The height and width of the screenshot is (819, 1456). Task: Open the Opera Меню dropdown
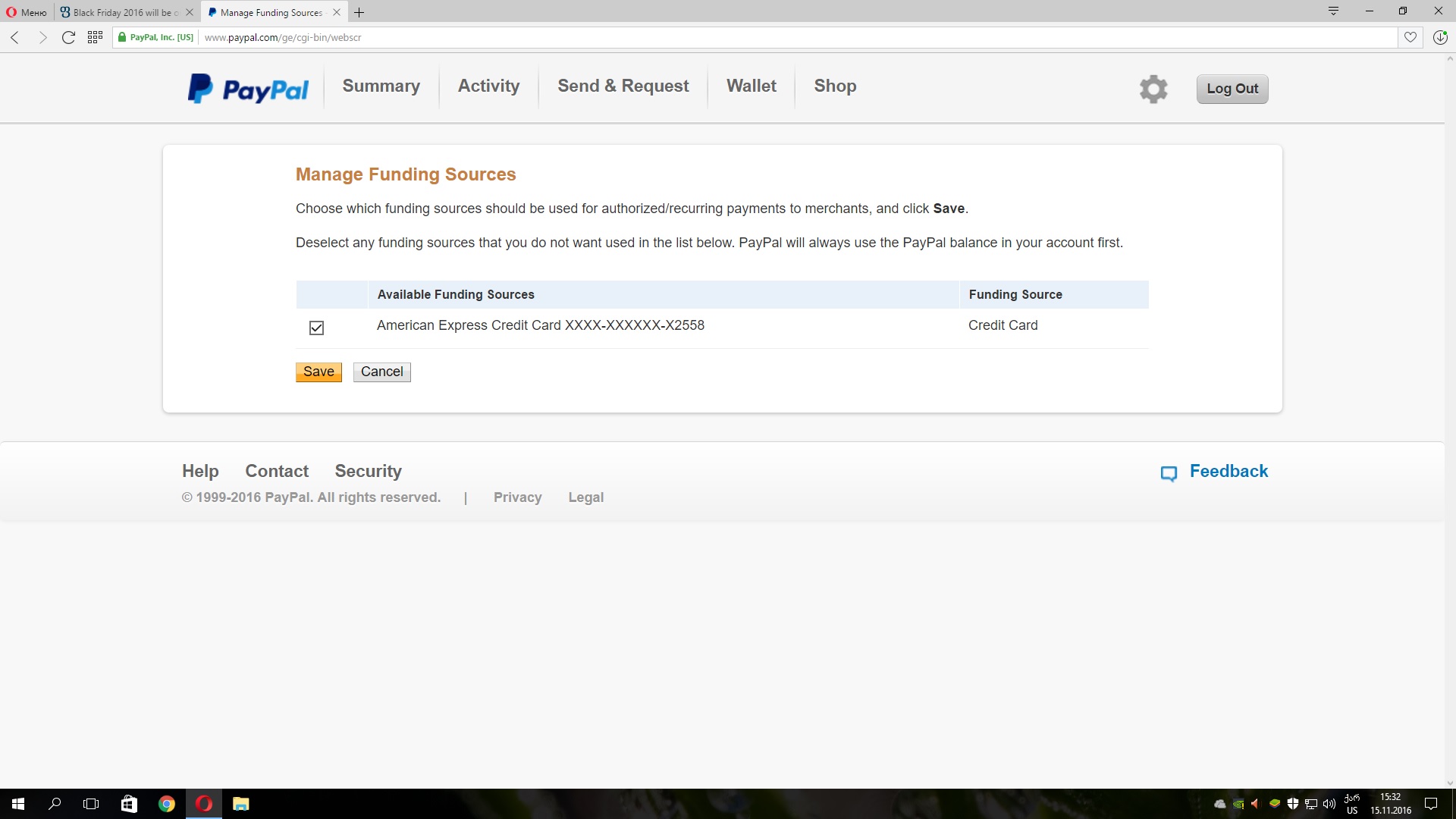[x=27, y=12]
